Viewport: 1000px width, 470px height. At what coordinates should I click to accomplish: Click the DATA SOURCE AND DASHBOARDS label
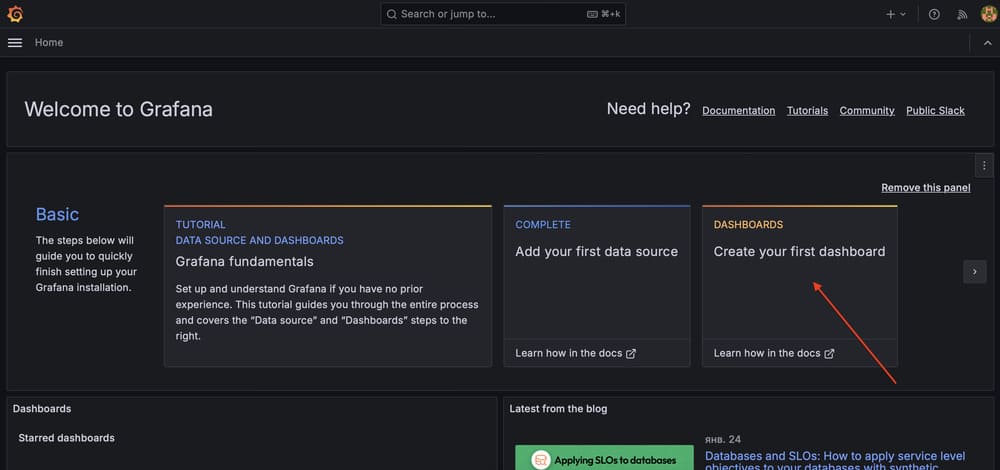[x=260, y=240]
